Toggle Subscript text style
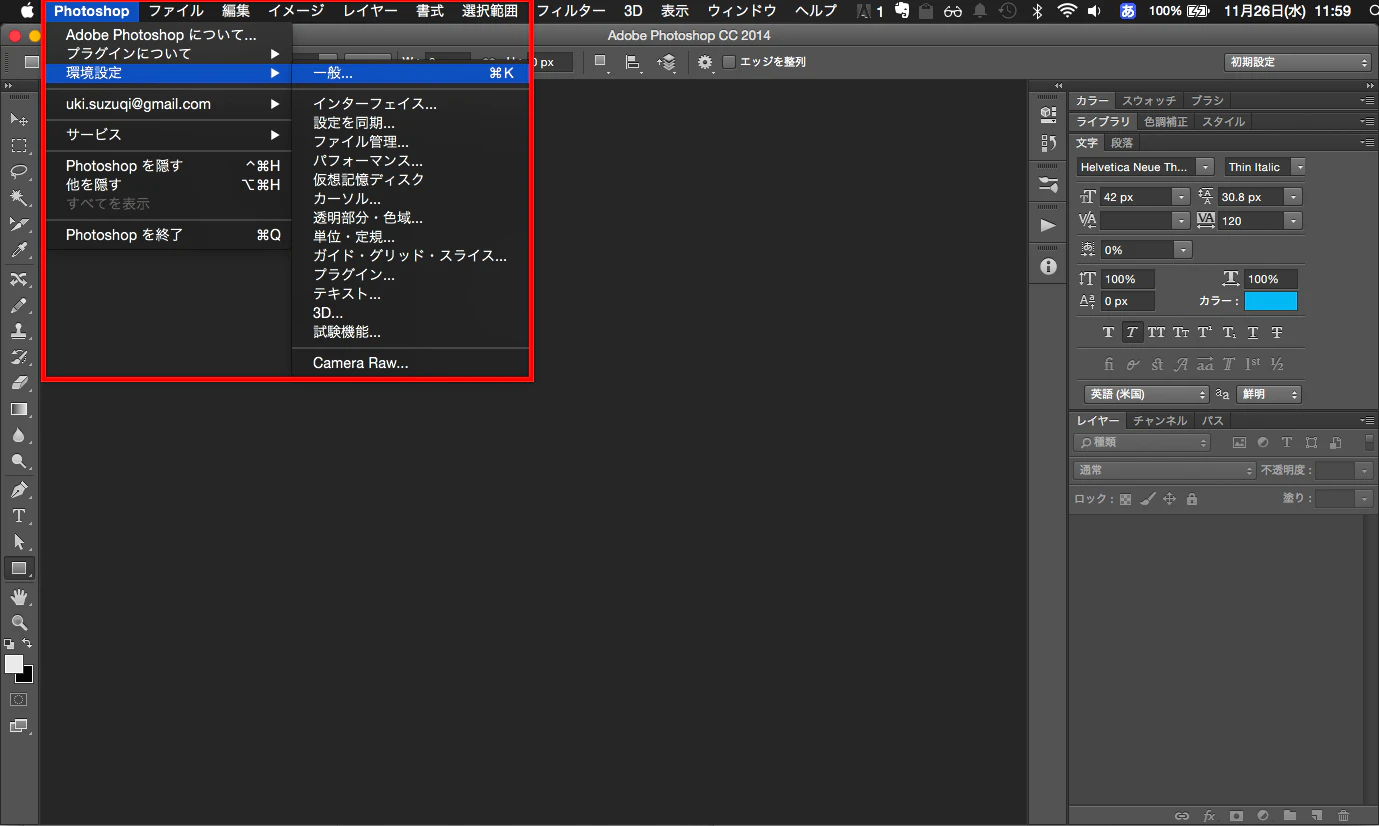Screen dimensions: 1379x826 [1229, 333]
